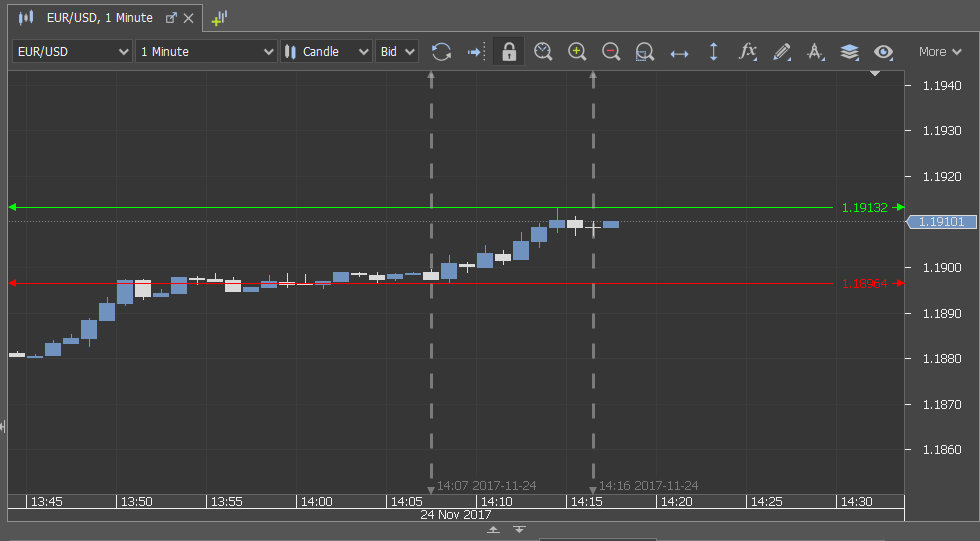Open the EUR/USD instrument dropdown
Viewport: 980px width, 541px height.
click(72, 51)
